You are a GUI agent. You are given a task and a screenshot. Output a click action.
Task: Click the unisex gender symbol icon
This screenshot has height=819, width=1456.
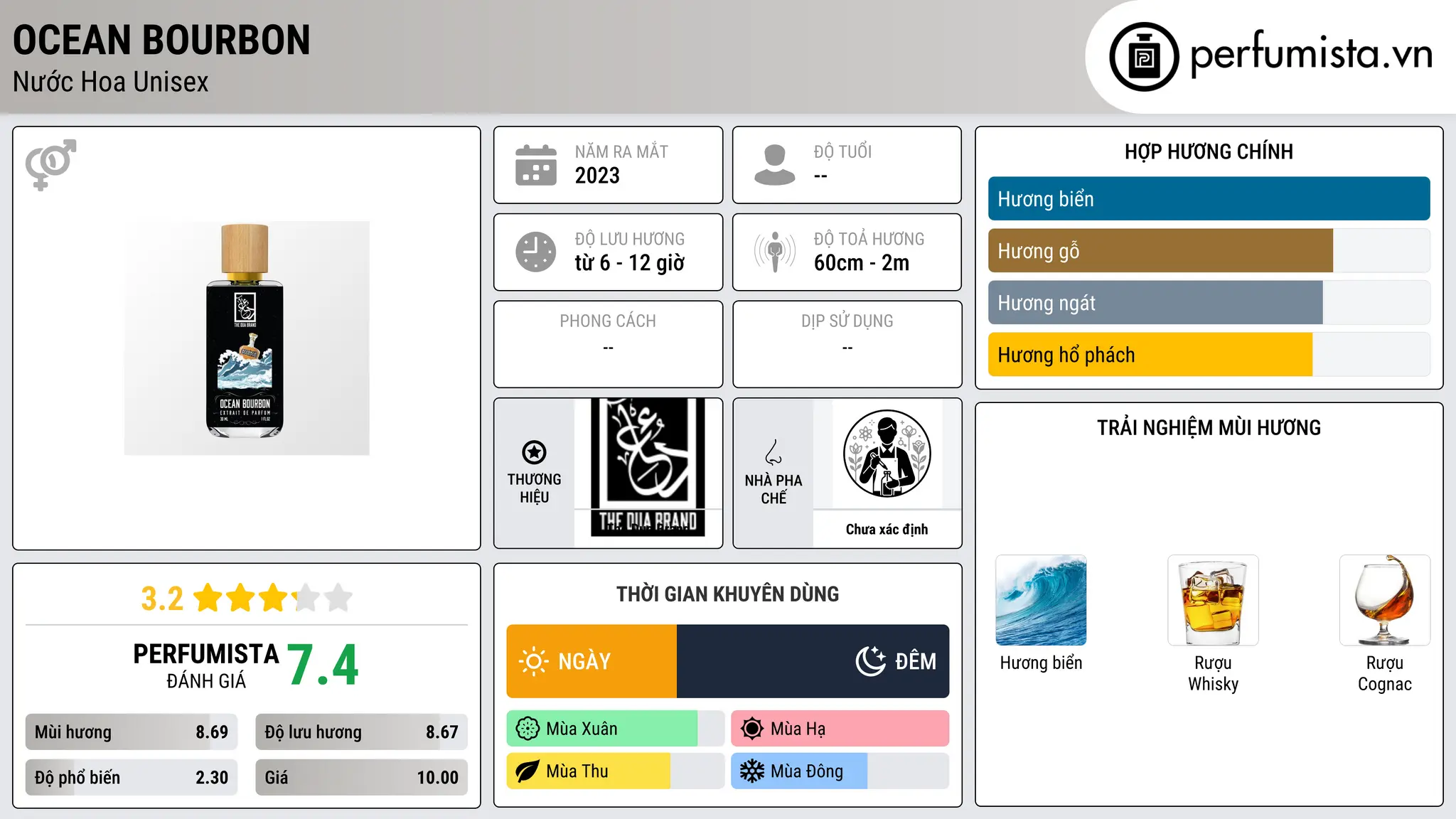pyautogui.click(x=50, y=164)
